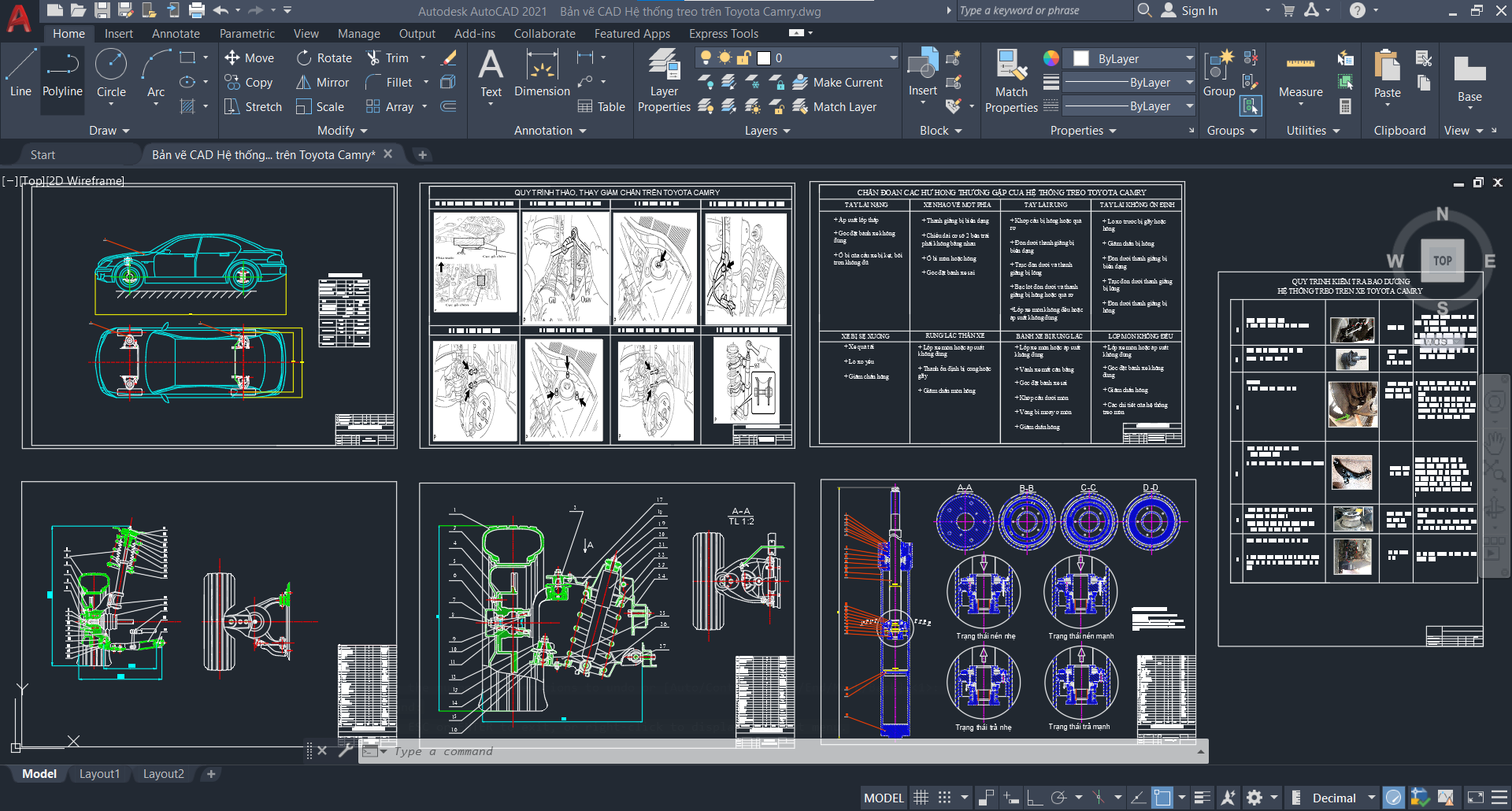Toggle snap mode in status bar
1512x811 pixels.
tap(944, 798)
